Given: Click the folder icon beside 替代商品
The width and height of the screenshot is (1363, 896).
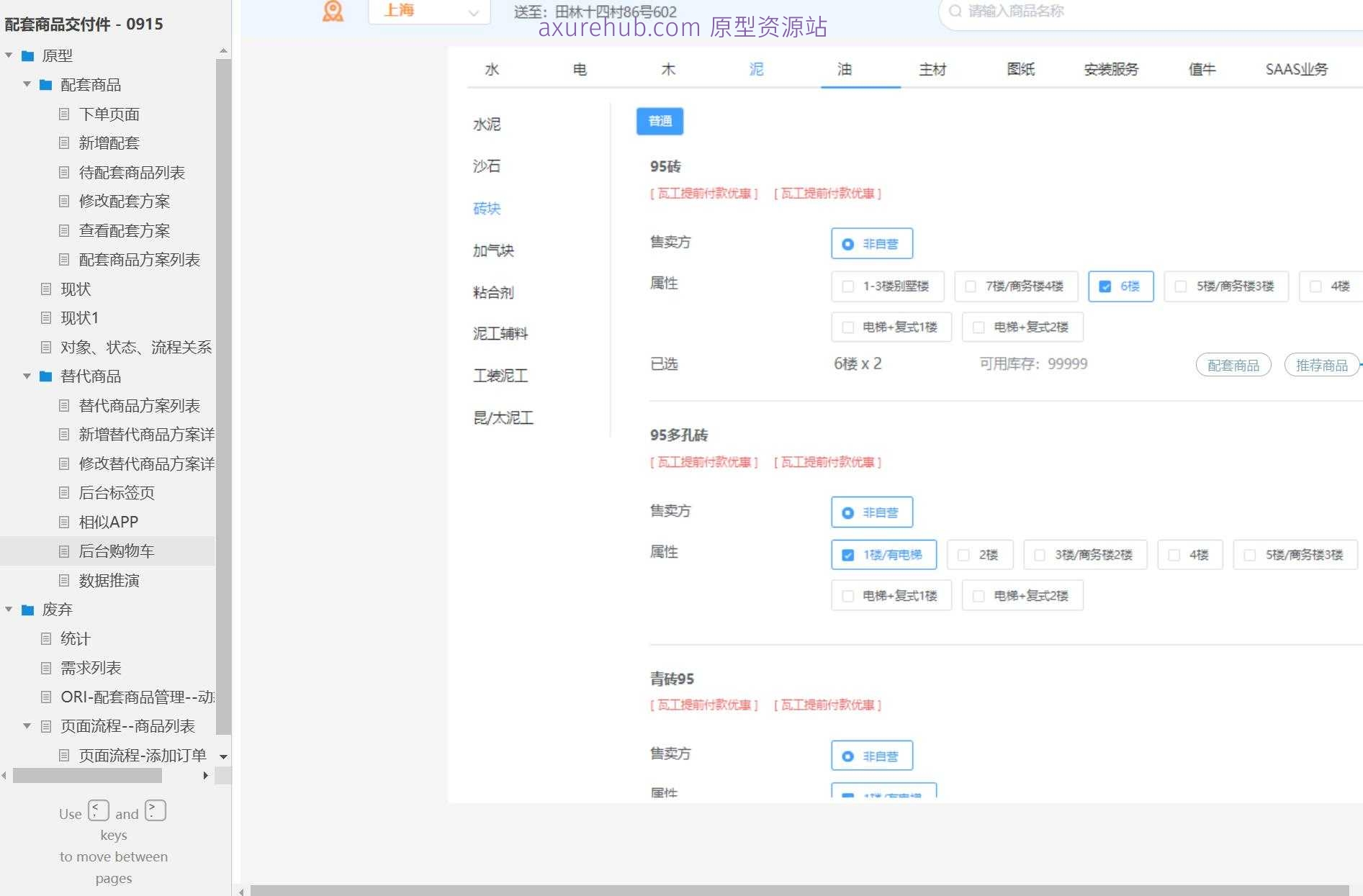Looking at the screenshot, I should pyautogui.click(x=45, y=376).
